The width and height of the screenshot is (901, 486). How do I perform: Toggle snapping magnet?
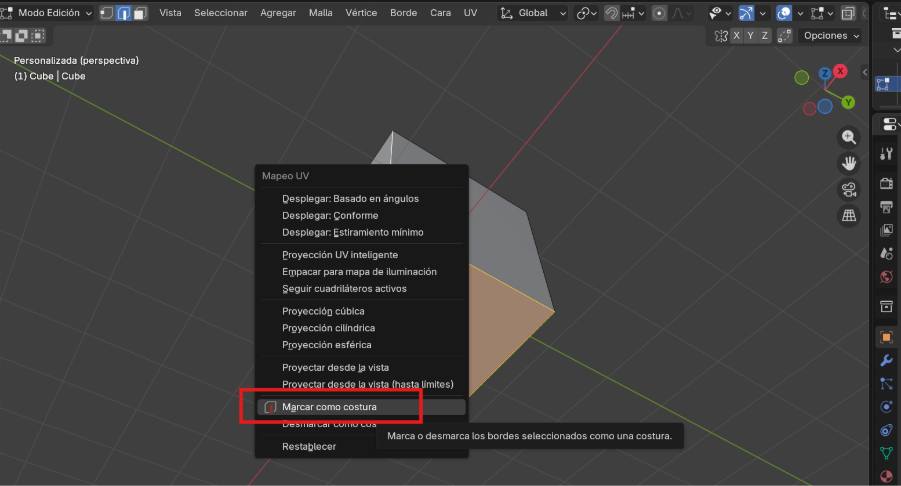tap(612, 13)
